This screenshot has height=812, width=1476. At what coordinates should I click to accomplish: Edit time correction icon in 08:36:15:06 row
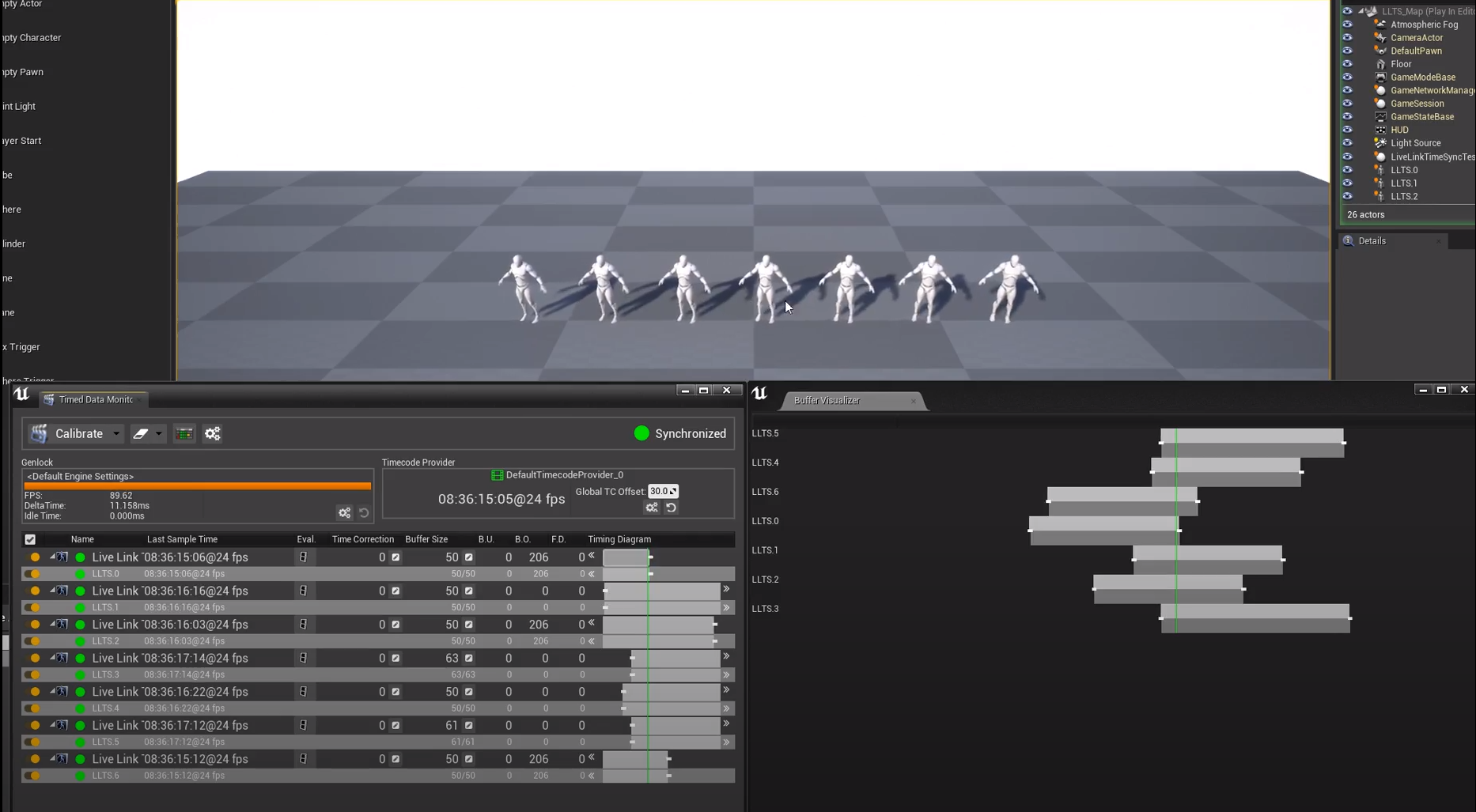point(395,557)
